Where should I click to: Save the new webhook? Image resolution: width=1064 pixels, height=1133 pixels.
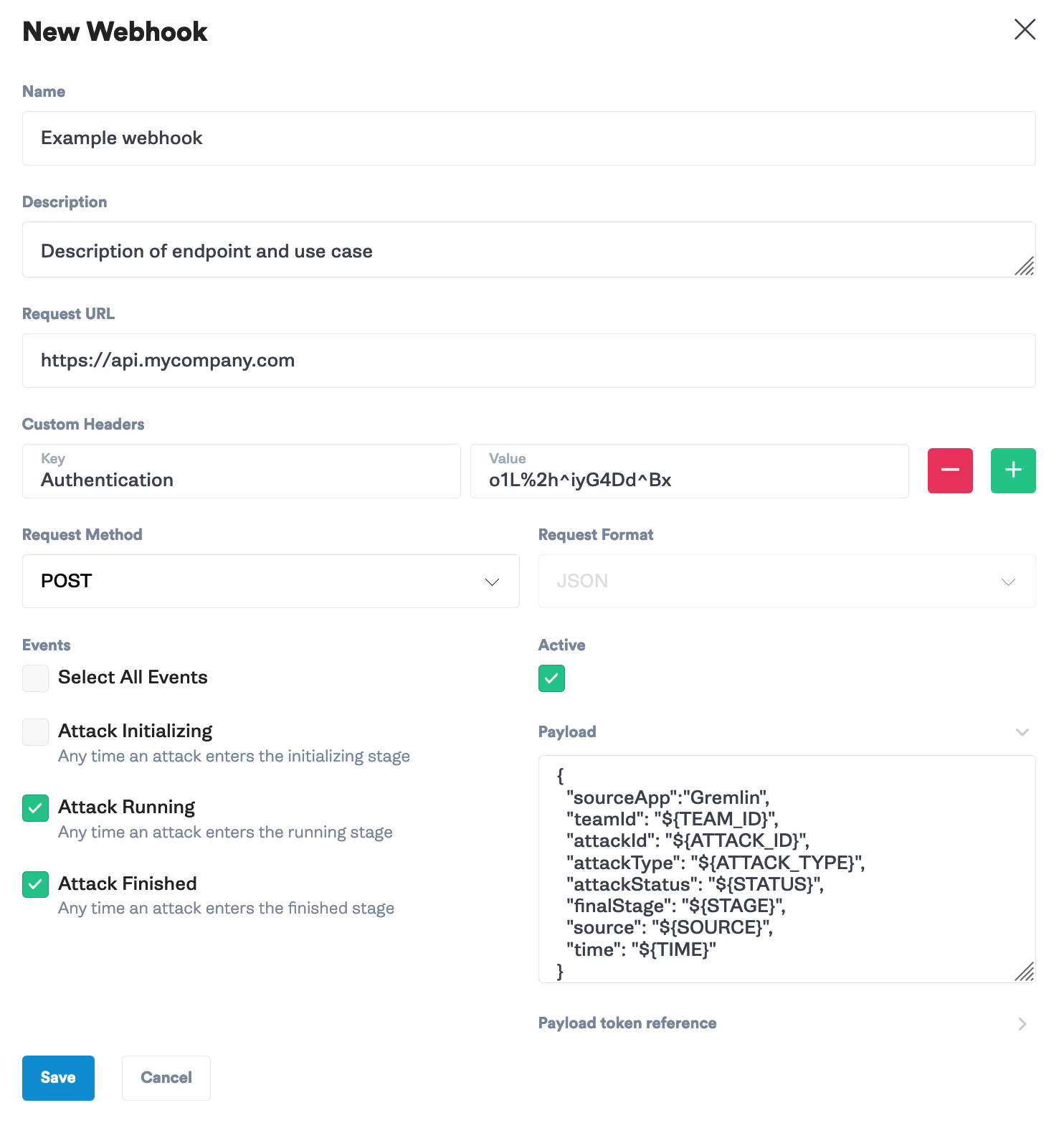point(58,1078)
